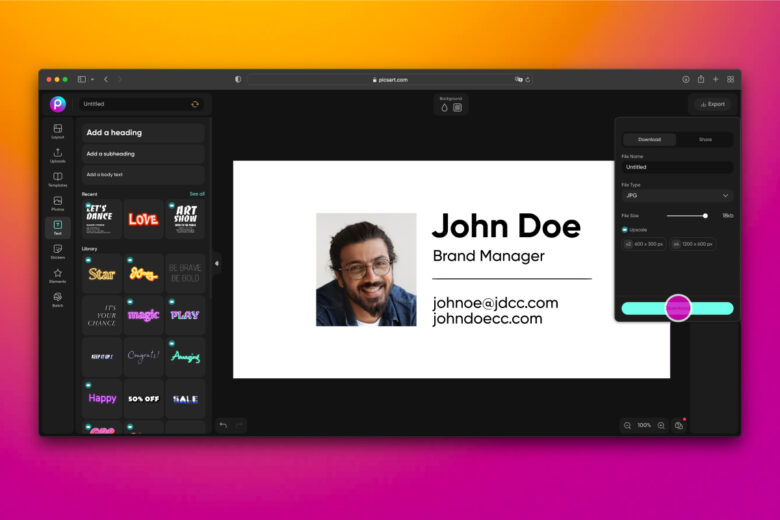Reload the page in Safari
The height and width of the screenshot is (520, 780).
pos(528,80)
